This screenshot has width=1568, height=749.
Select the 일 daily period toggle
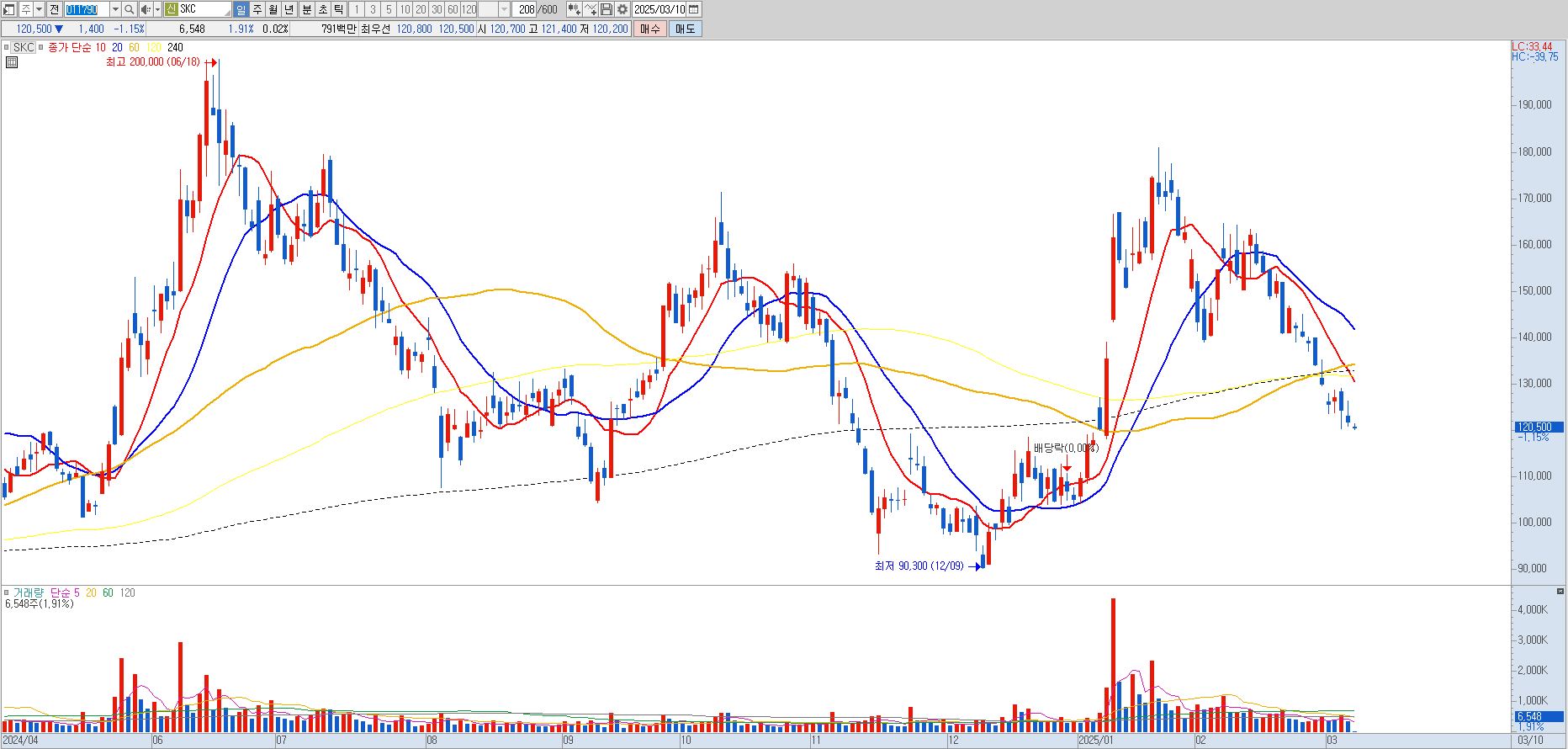point(241,9)
